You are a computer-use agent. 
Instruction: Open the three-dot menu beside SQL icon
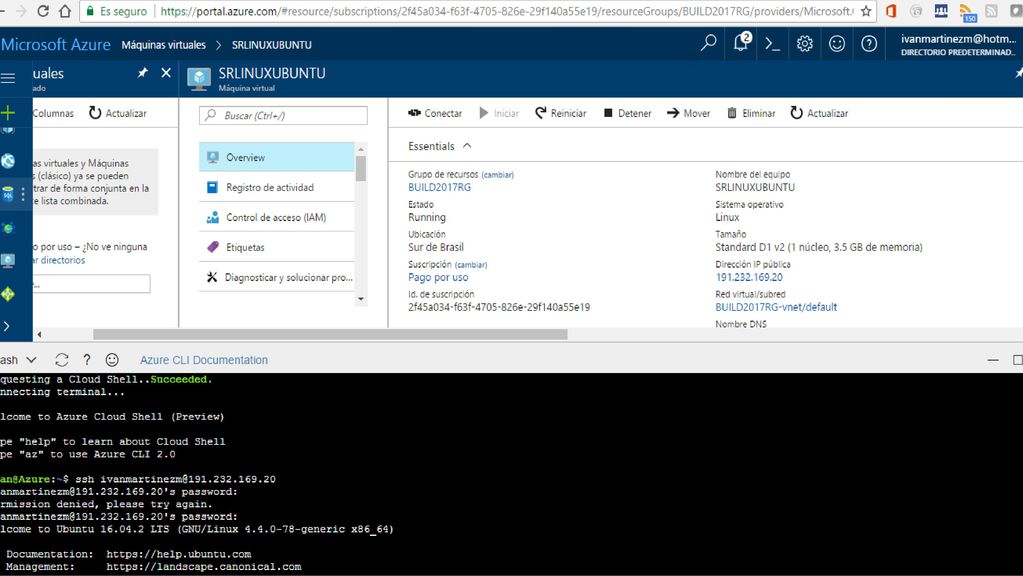[23, 194]
